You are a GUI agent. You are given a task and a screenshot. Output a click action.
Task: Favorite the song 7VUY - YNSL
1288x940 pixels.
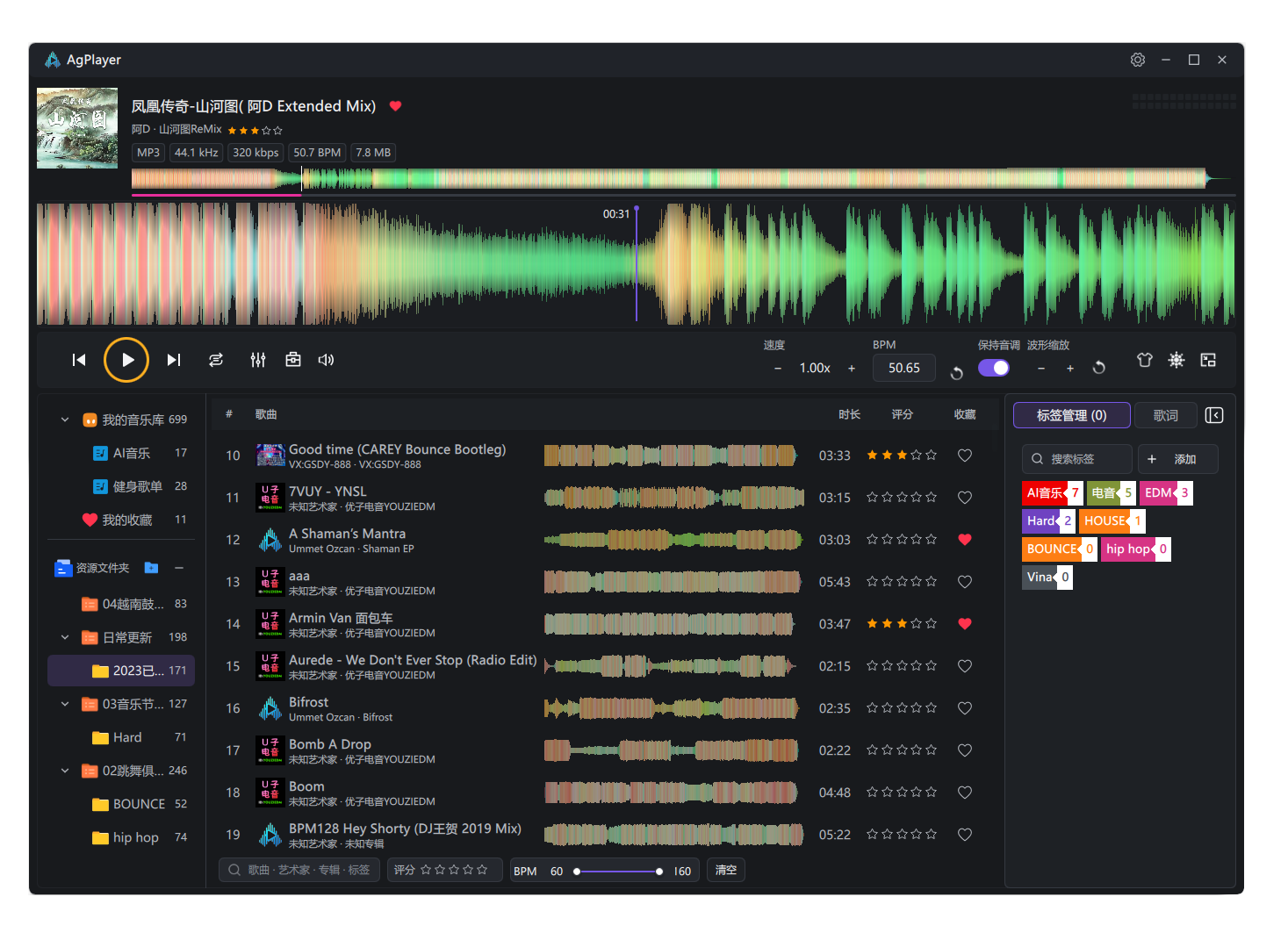click(x=964, y=498)
